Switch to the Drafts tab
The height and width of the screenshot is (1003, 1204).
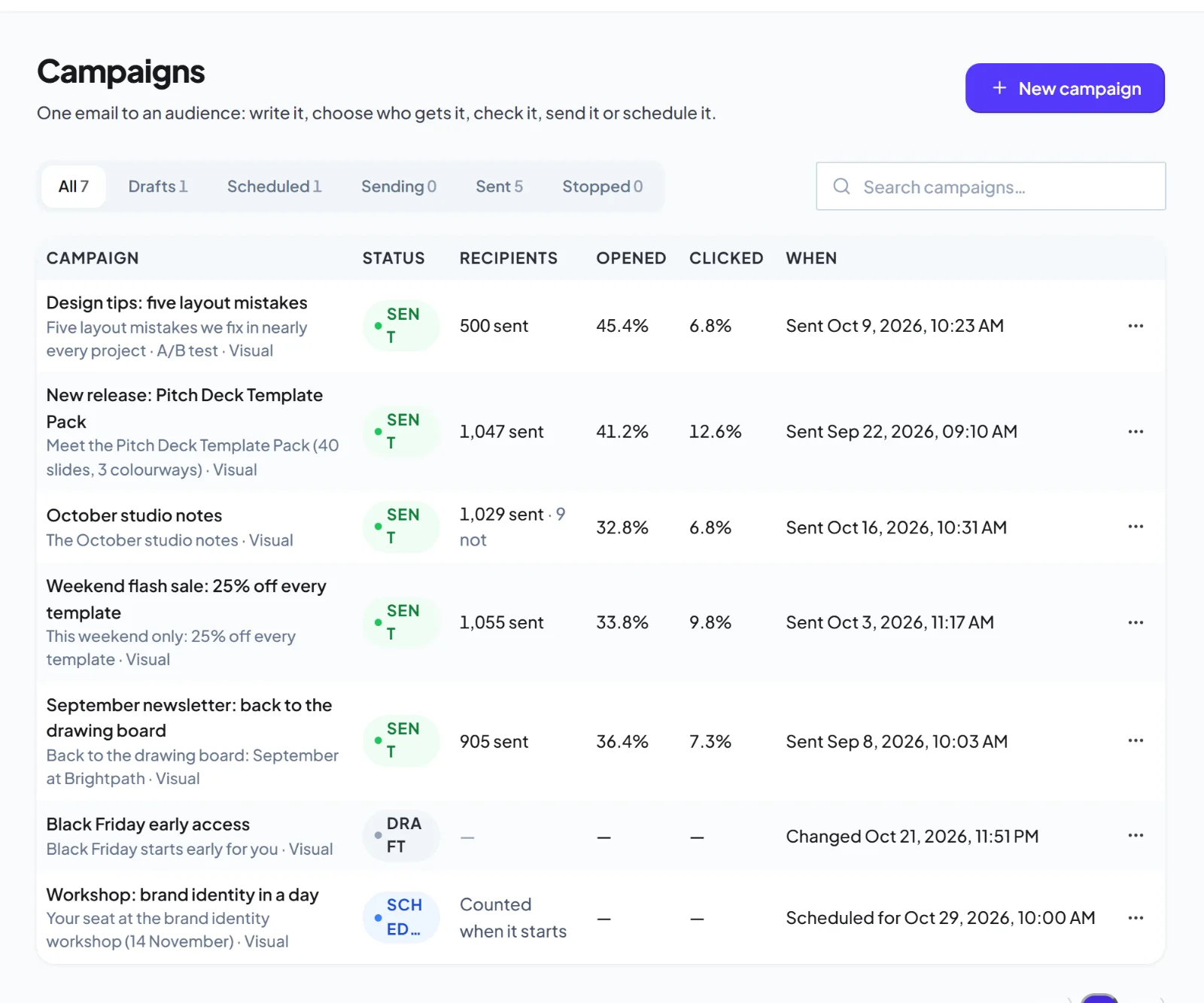pyautogui.click(x=157, y=186)
